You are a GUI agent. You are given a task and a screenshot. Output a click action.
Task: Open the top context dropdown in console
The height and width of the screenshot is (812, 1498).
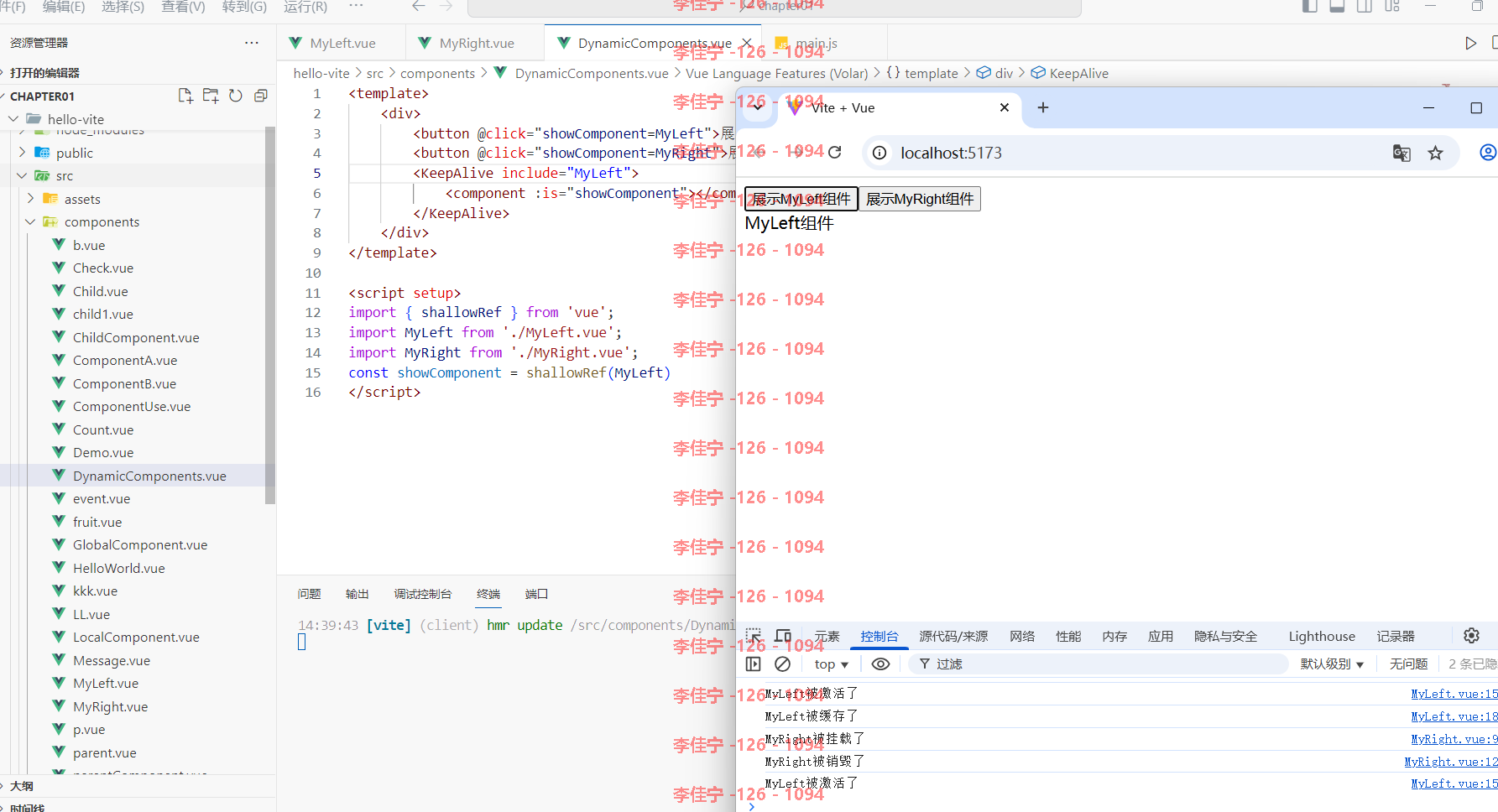pyautogui.click(x=831, y=664)
